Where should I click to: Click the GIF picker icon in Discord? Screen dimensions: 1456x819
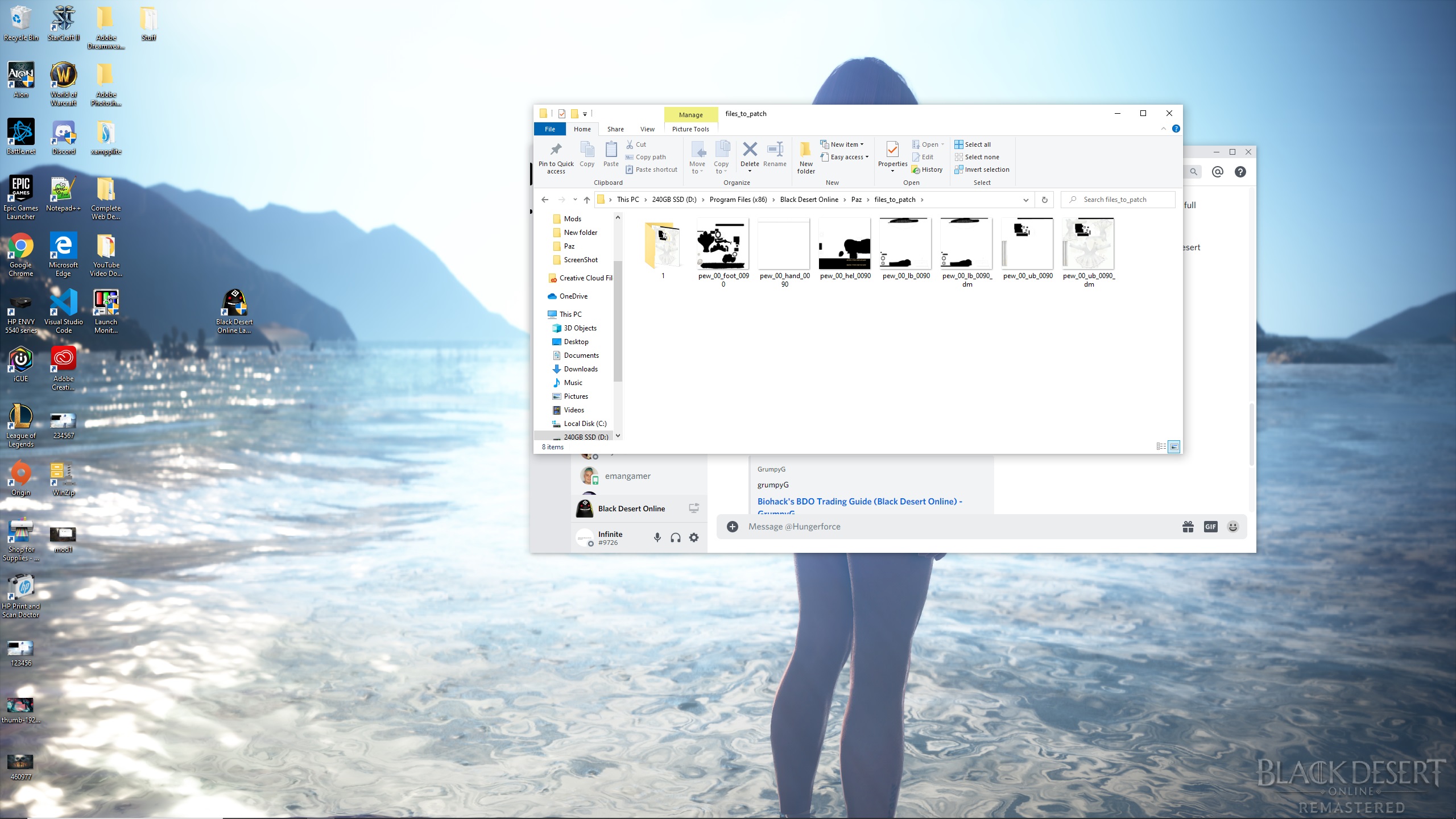click(x=1210, y=527)
